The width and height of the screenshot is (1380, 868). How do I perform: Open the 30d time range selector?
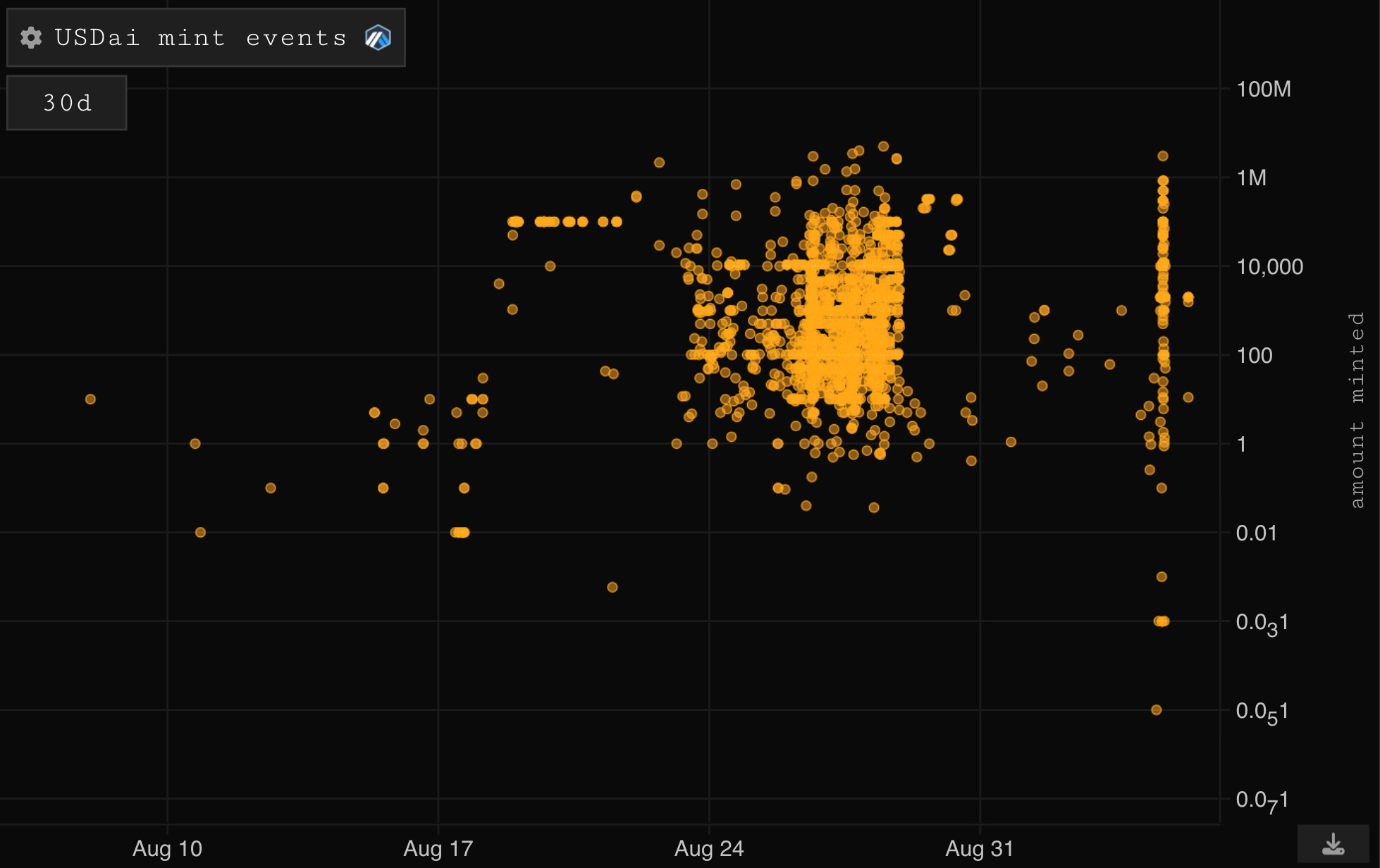(67, 103)
